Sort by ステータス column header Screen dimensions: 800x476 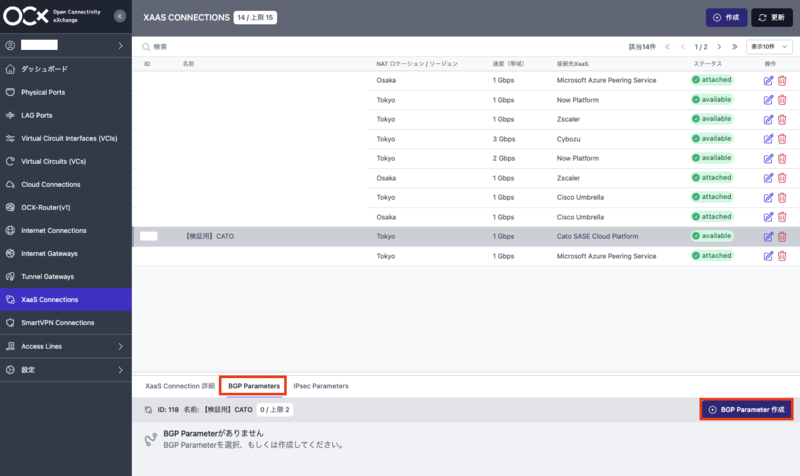(707, 64)
